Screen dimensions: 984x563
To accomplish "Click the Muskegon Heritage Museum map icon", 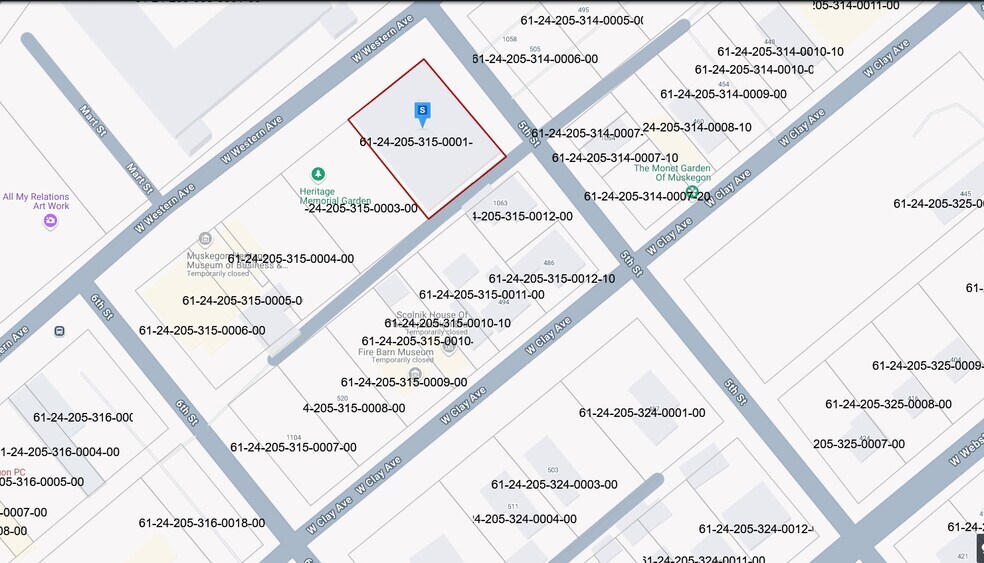I will pyautogui.click(x=205, y=239).
